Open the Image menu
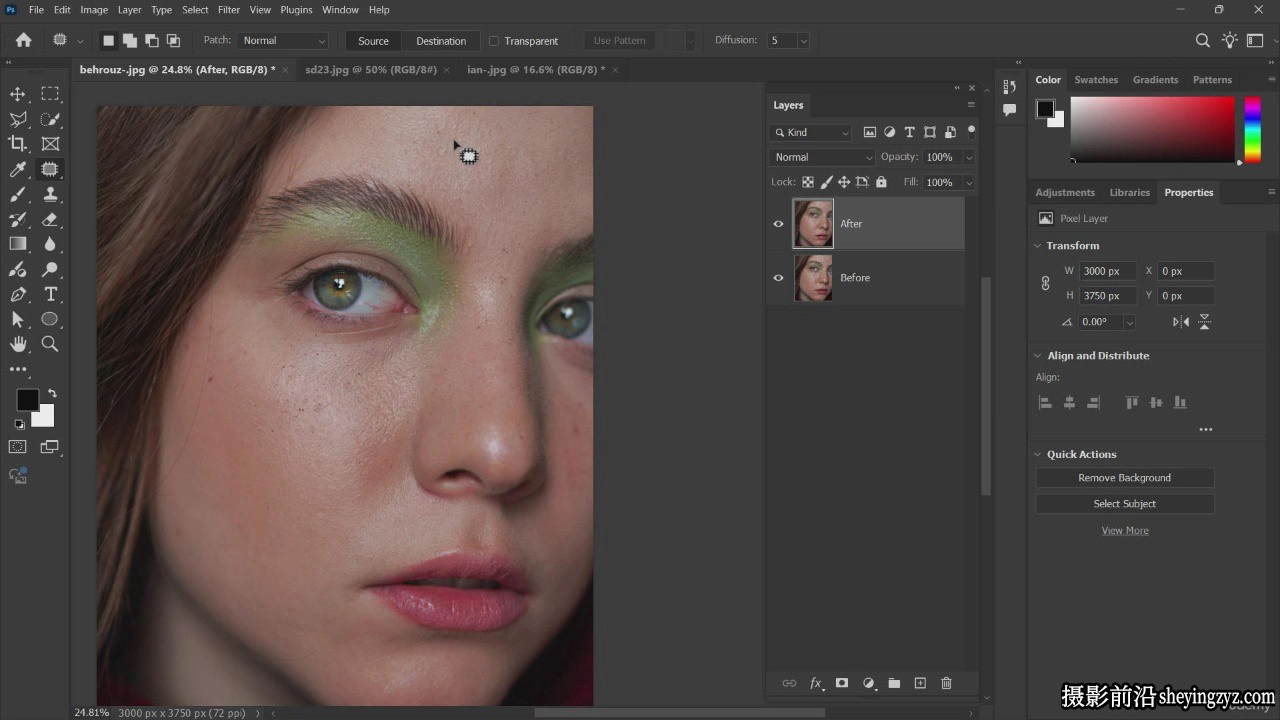 tap(94, 10)
